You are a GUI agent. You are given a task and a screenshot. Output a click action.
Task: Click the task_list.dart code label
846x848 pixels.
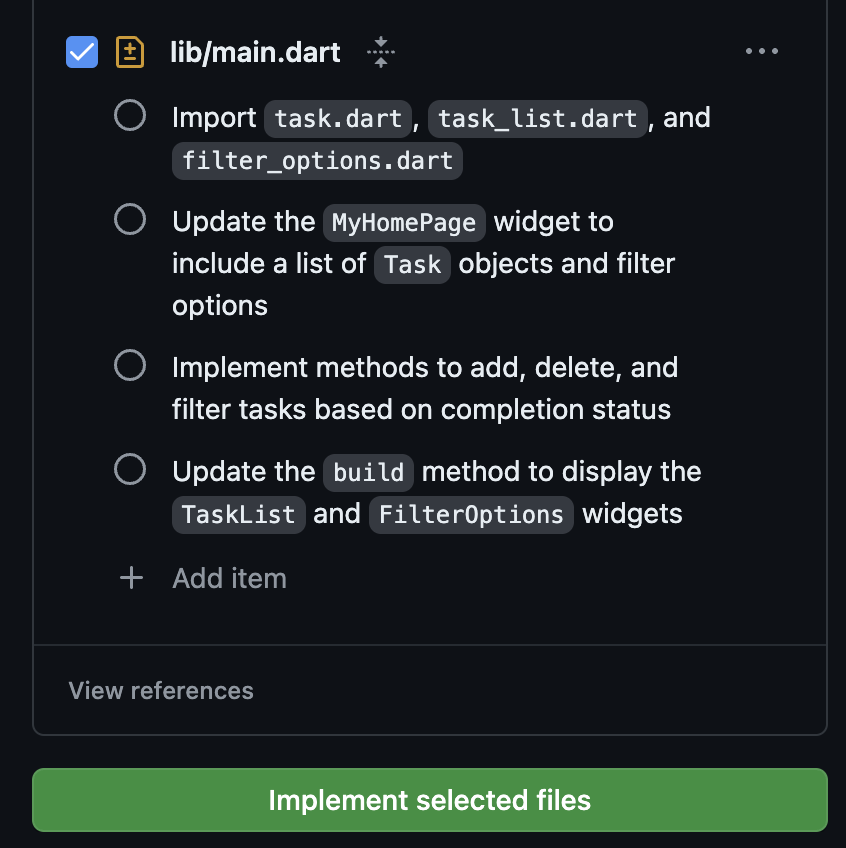(538, 119)
